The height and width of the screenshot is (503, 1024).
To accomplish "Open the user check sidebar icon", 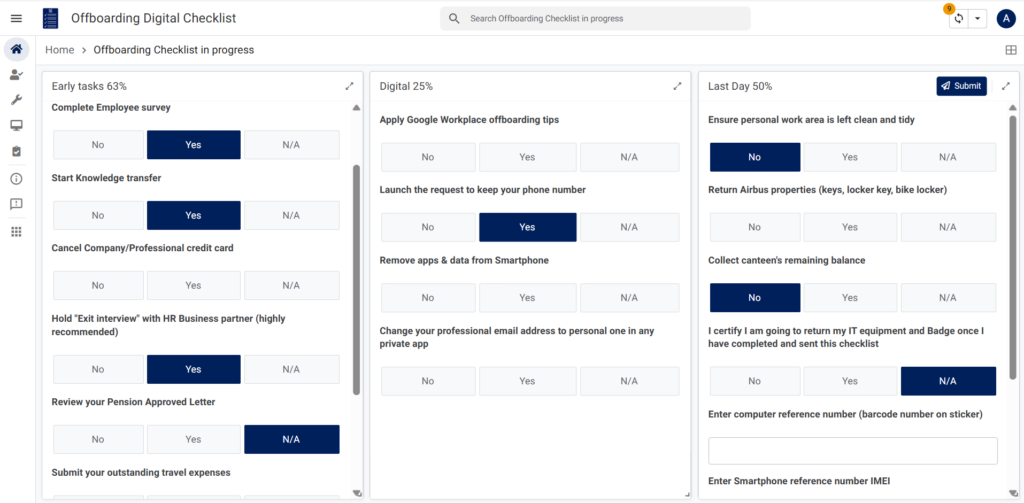I will [16, 74].
